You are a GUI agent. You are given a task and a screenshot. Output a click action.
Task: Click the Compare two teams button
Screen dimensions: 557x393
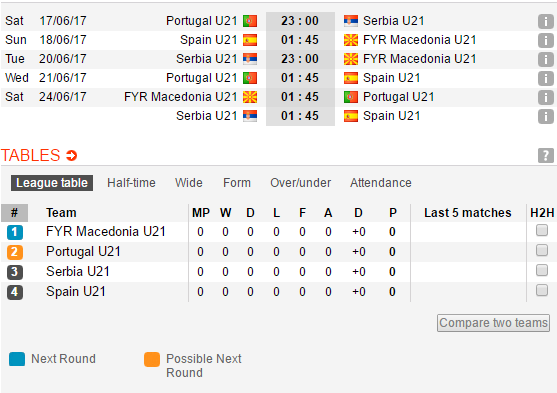pyautogui.click(x=493, y=323)
